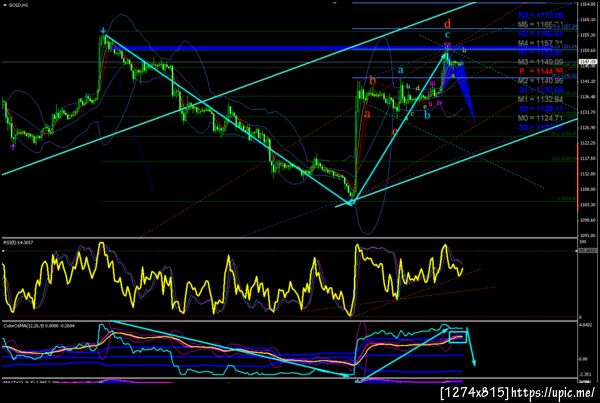The image size is (600, 403).
Task: Select the blue down-arrow marker at chart peak
Action: pos(103,30)
